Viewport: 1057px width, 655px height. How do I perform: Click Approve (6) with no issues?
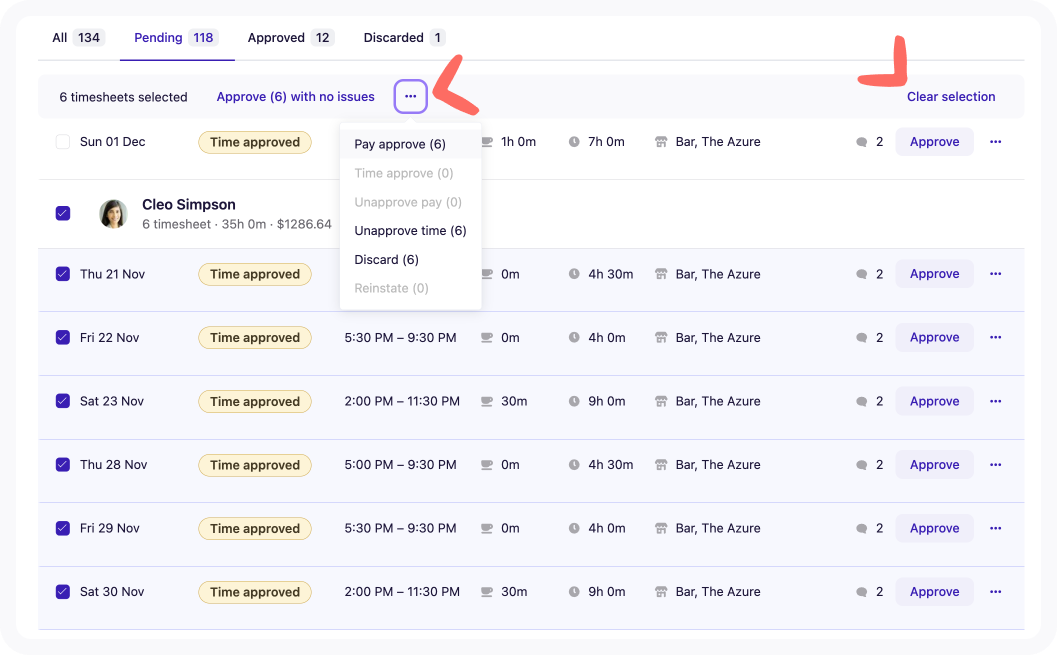295,96
